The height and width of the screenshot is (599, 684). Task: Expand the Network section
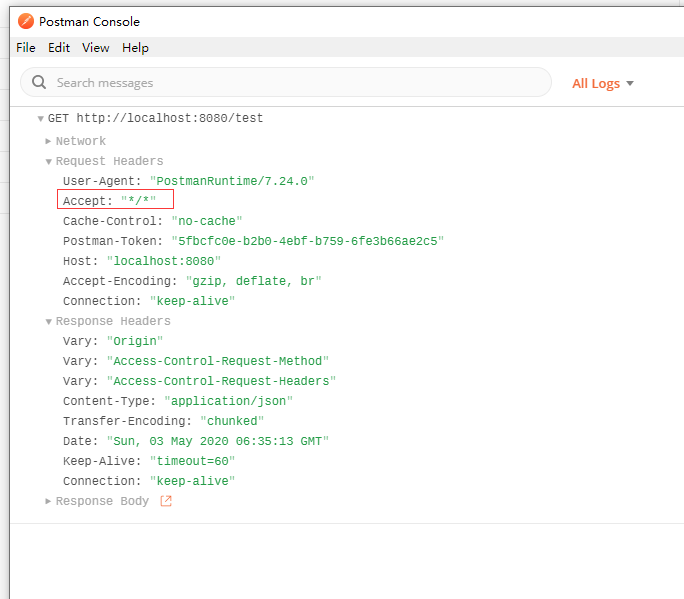(x=48, y=141)
